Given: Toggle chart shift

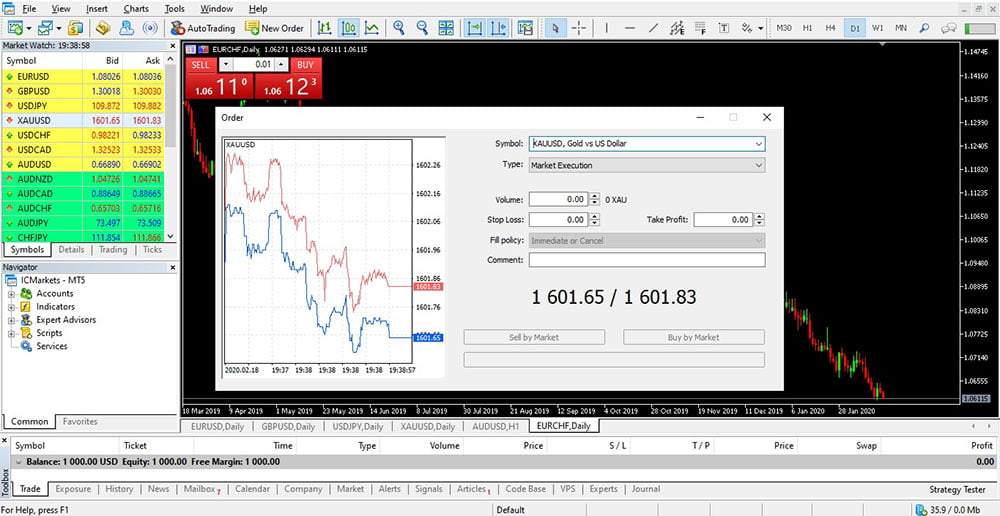Looking at the screenshot, I should [x=498, y=28].
